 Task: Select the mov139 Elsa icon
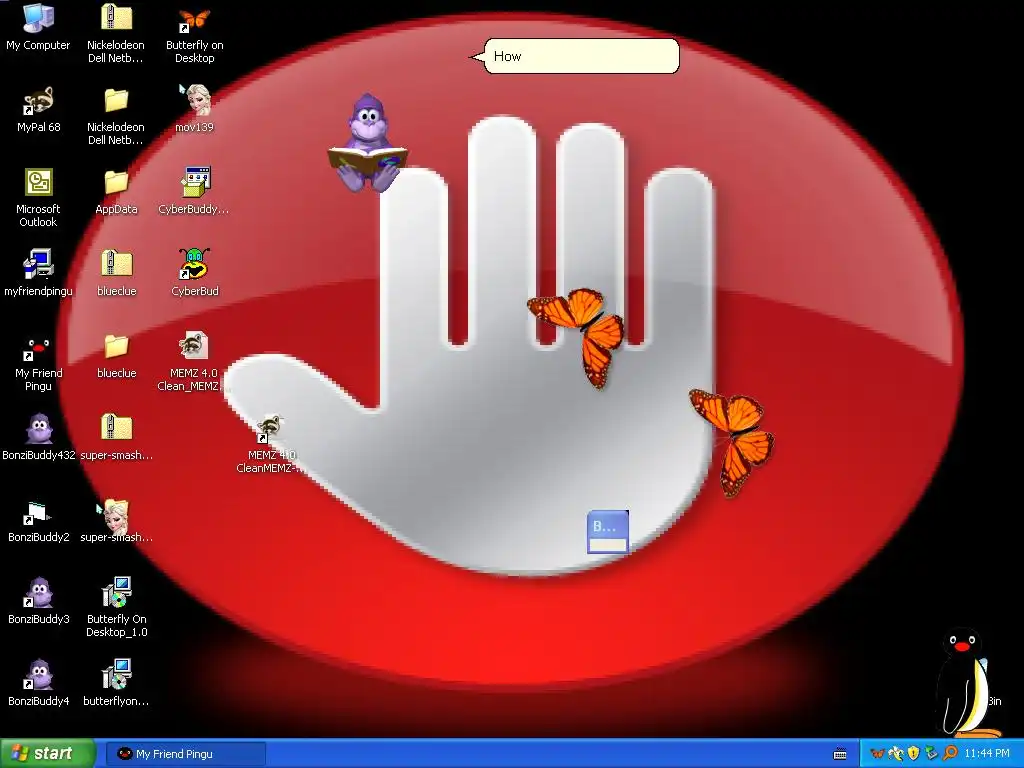coord(195,108)
